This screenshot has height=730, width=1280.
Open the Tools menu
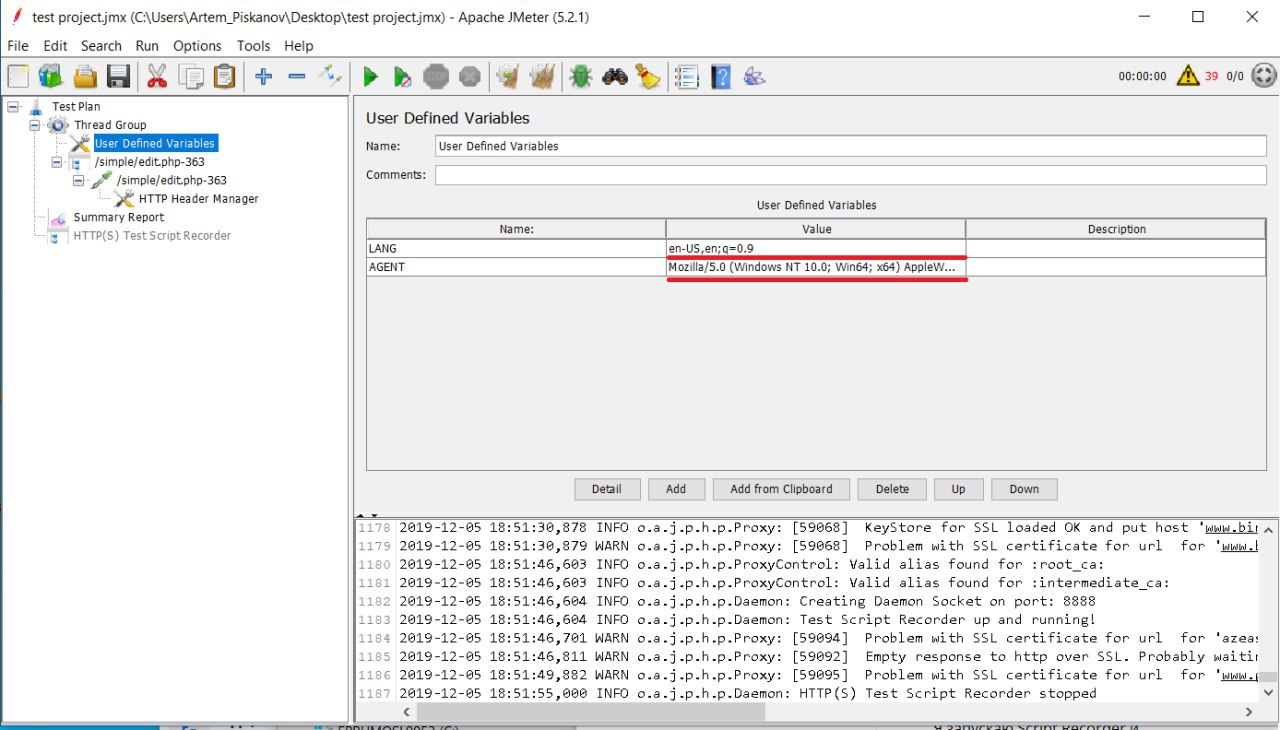[x=254, y=46]
